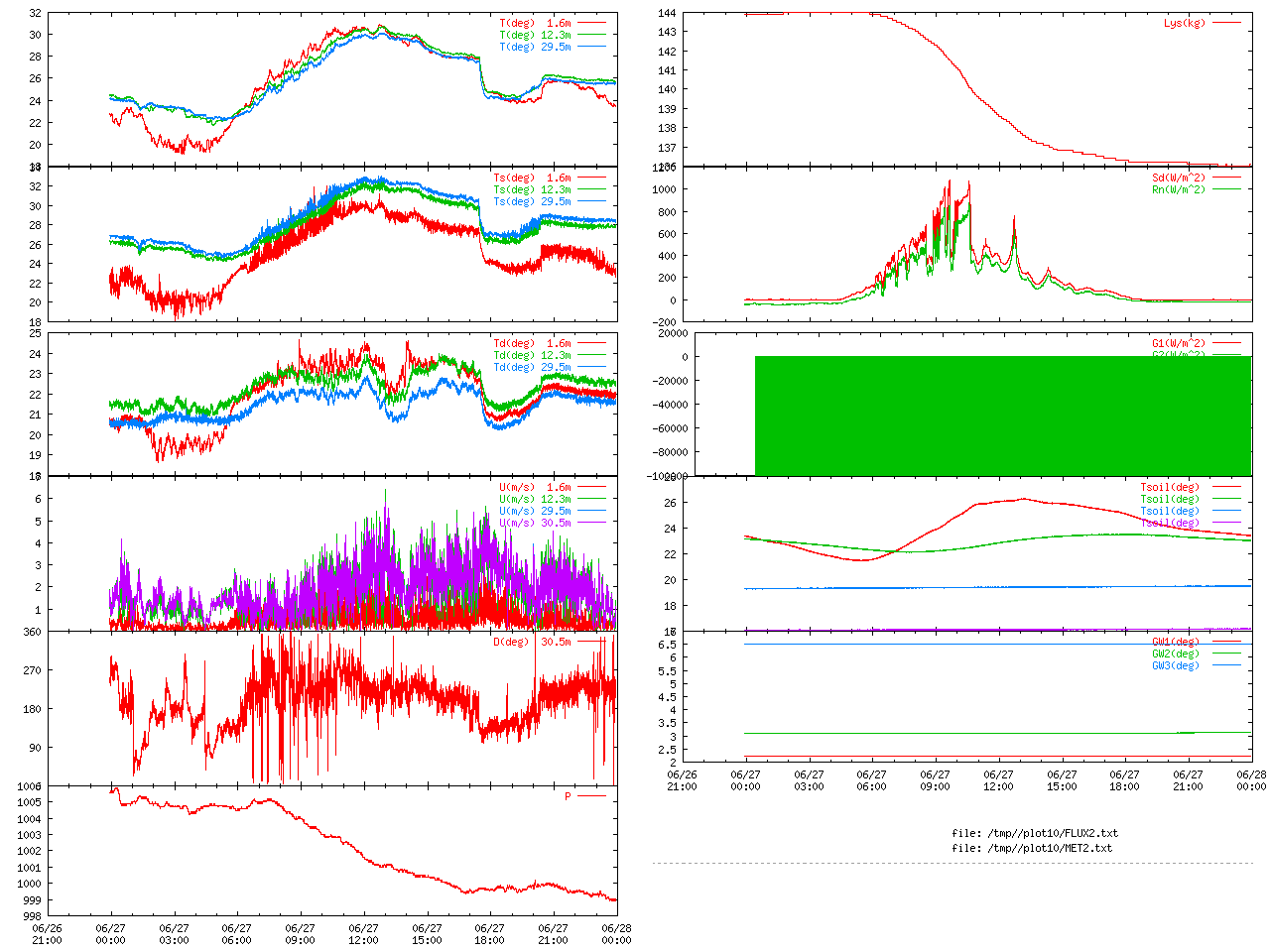
Task: Select the 'D(deg) 30.5m' wind direction legend
Action: (532, 642)
